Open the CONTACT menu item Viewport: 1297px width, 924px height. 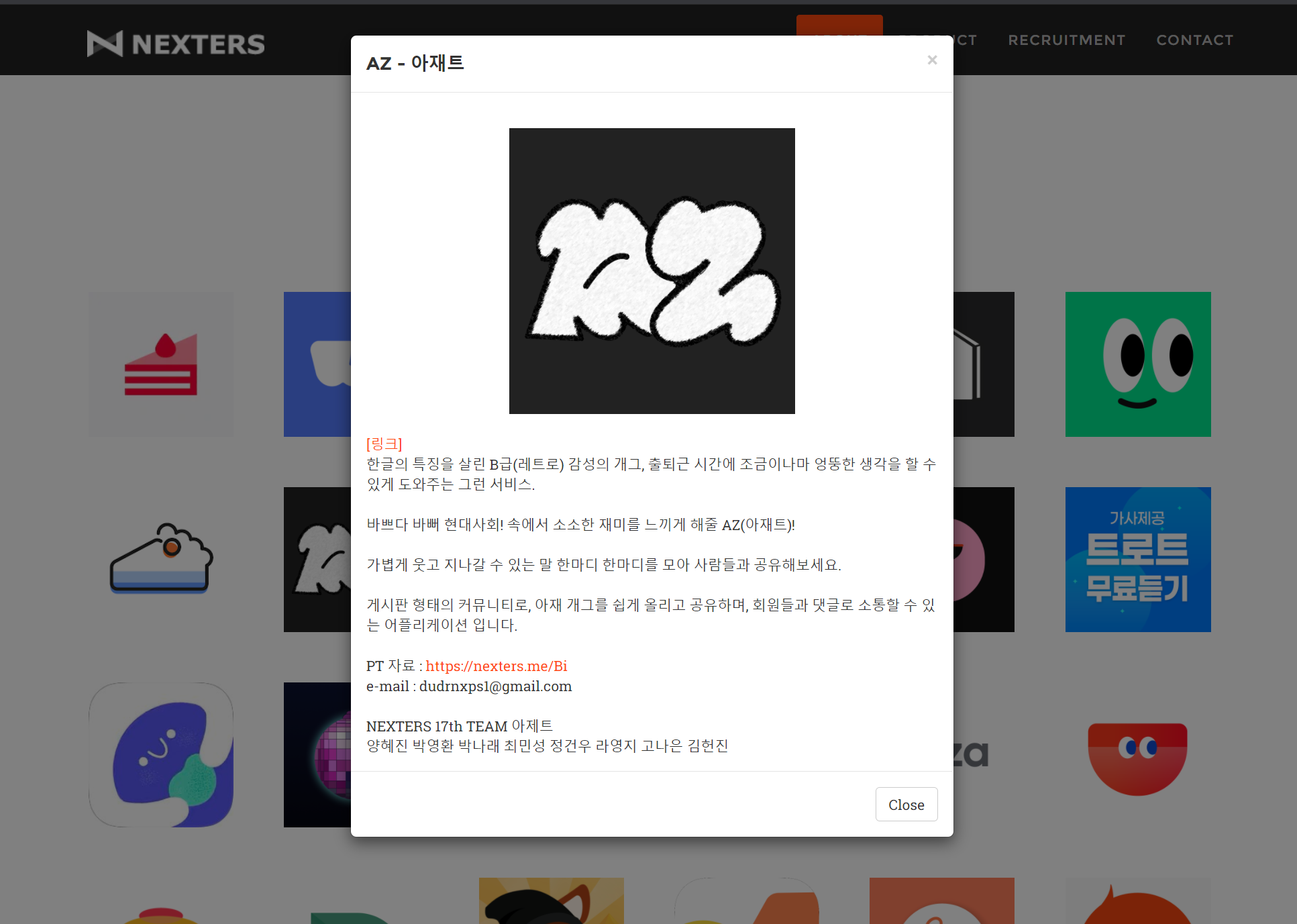1194,40
